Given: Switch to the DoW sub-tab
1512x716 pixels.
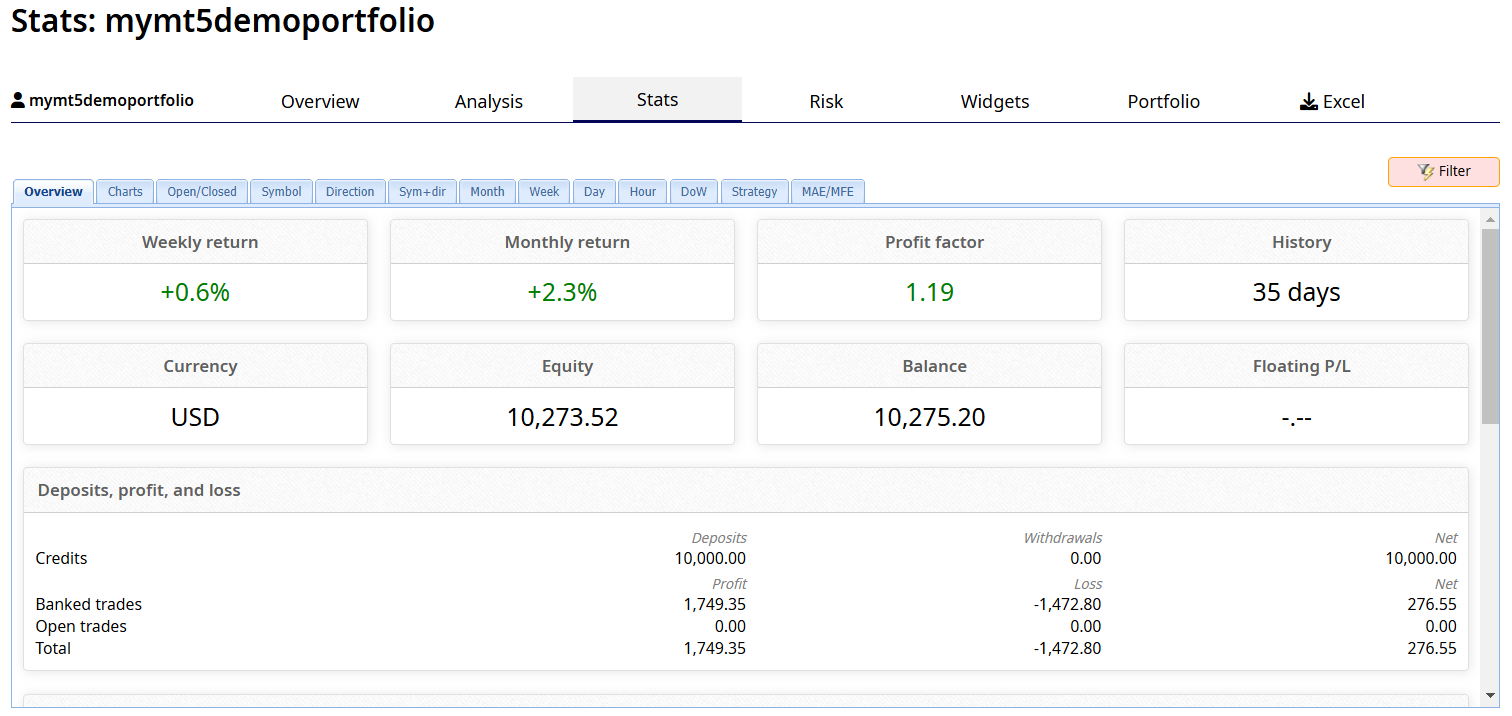Looking at the screenshot, I should [694, 191].
